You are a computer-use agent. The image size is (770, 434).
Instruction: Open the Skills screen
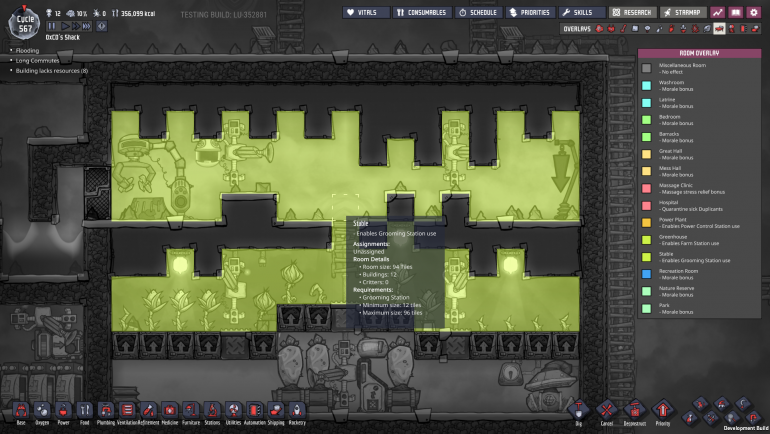582,12
